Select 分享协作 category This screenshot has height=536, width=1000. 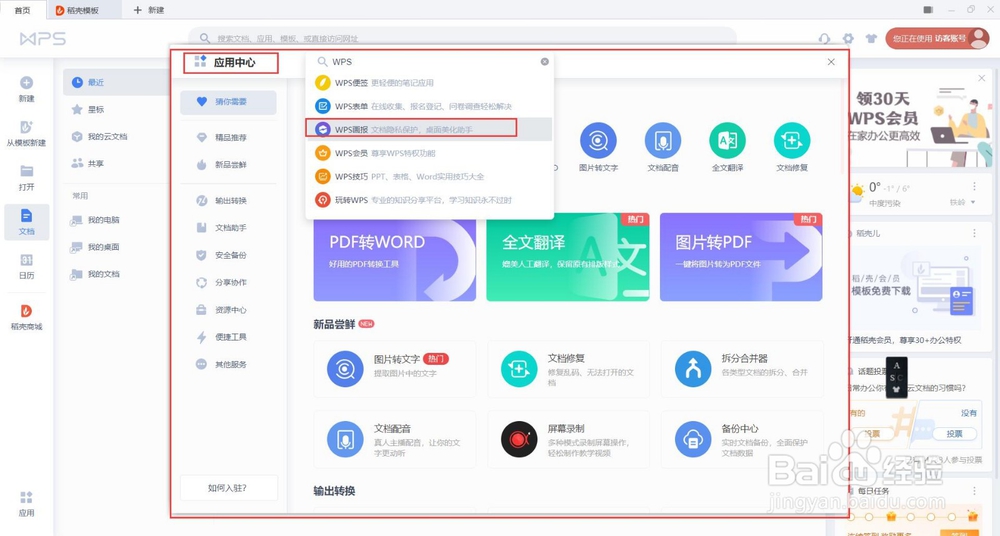click(228, 282)
